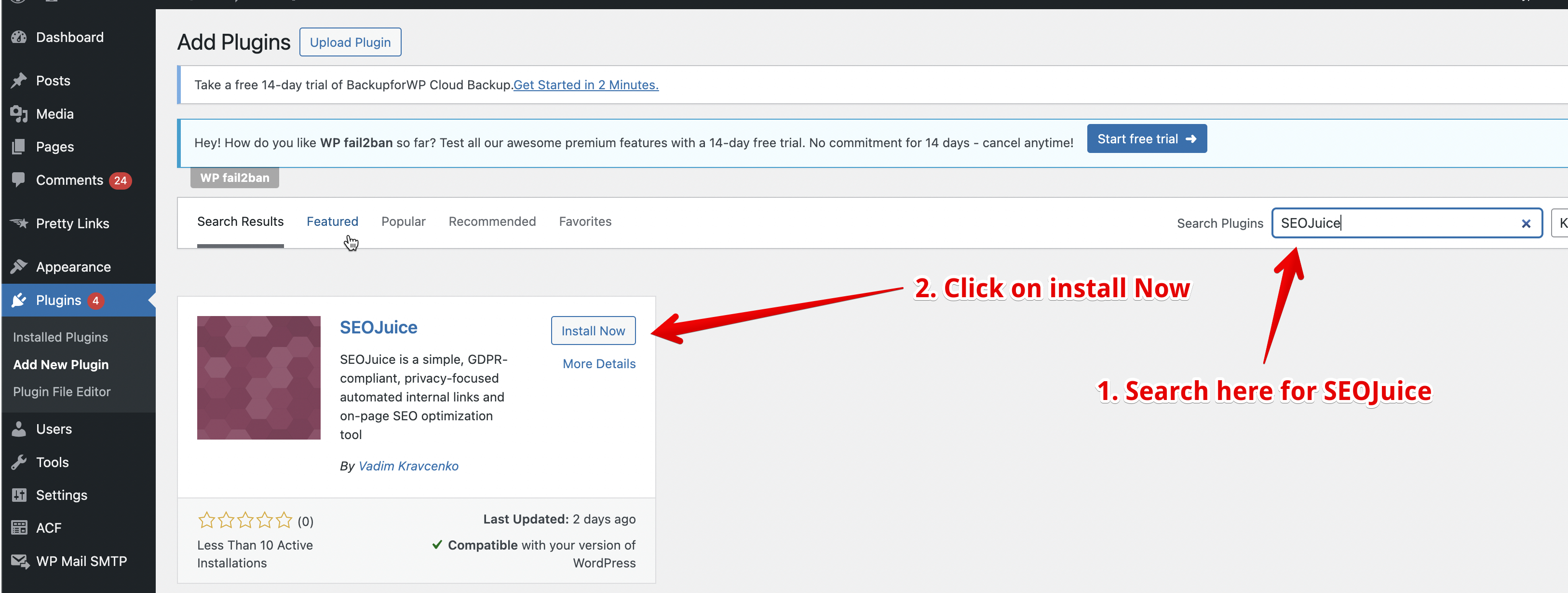Screen dimensions: 1568x593
Task: Open the Settings icon
Action: 19,495
